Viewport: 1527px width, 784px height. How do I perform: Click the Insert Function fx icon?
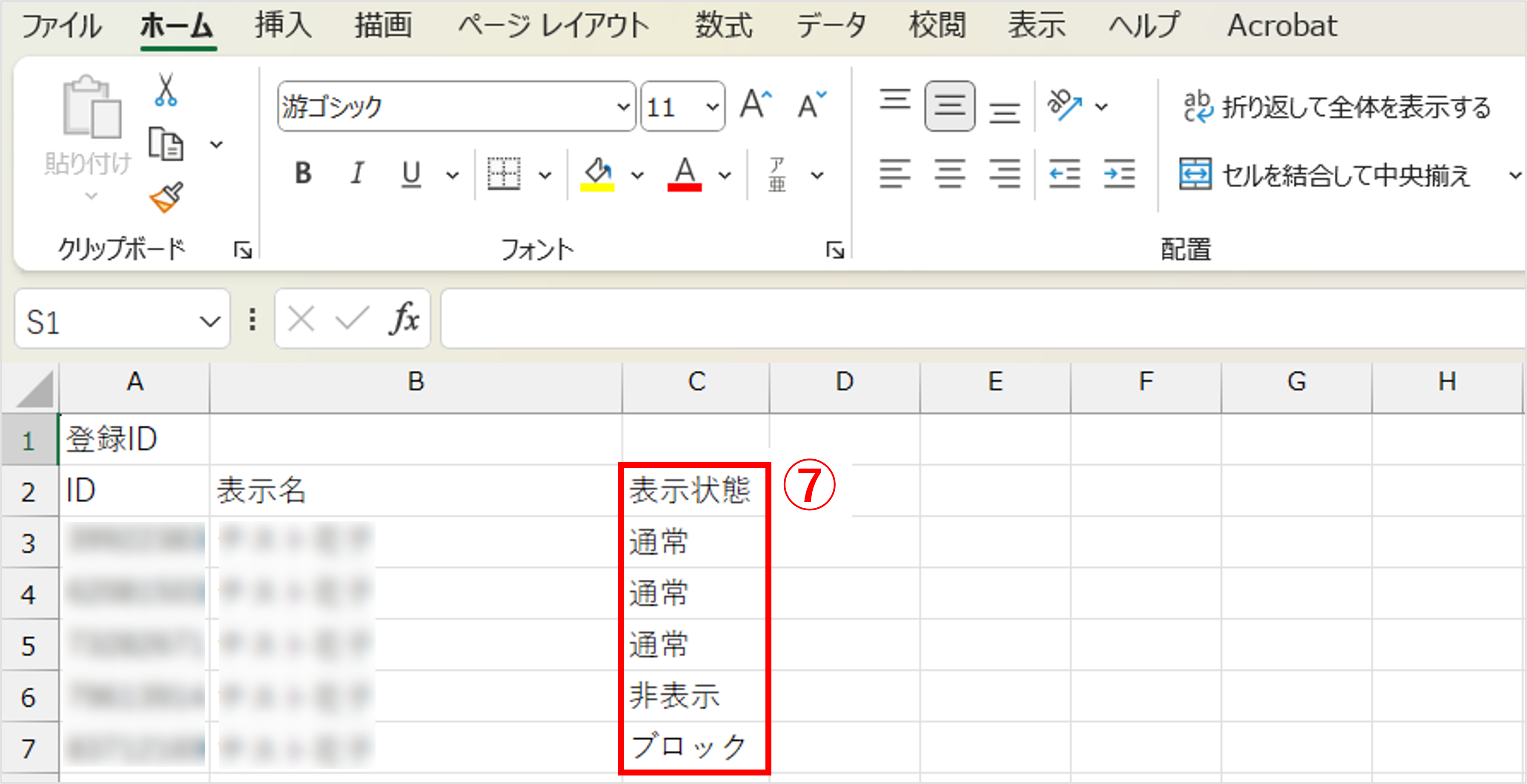click(x=404, y=319)
